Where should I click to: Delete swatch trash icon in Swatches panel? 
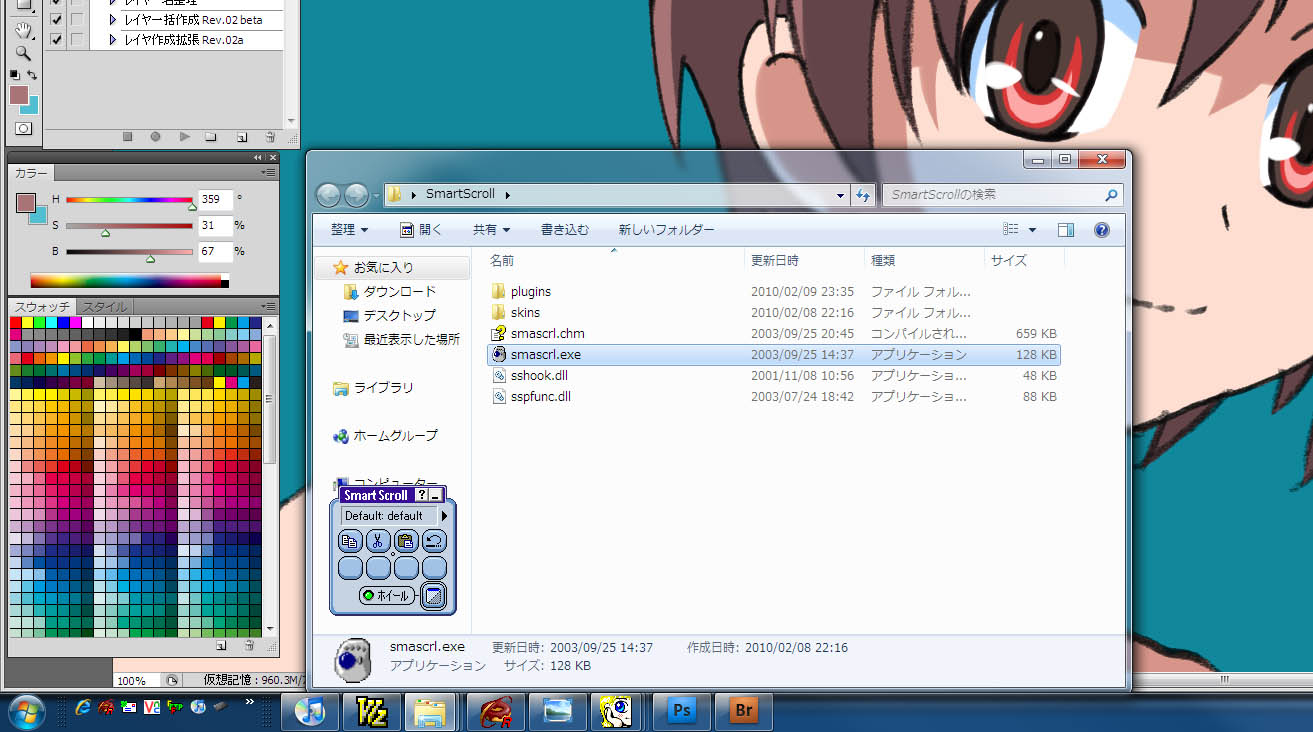pyautogui.click(x=248, y=646)
